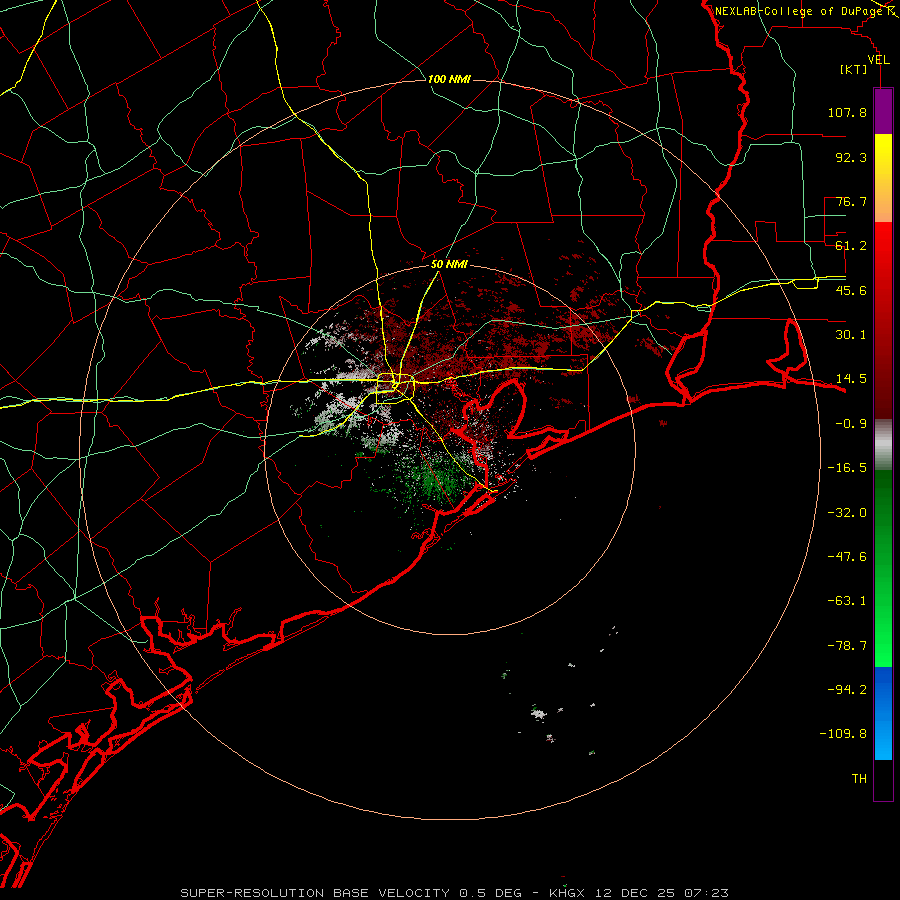
Task: Click the gray near-zero segment of the color bar
Action: (x=883, y=444)
